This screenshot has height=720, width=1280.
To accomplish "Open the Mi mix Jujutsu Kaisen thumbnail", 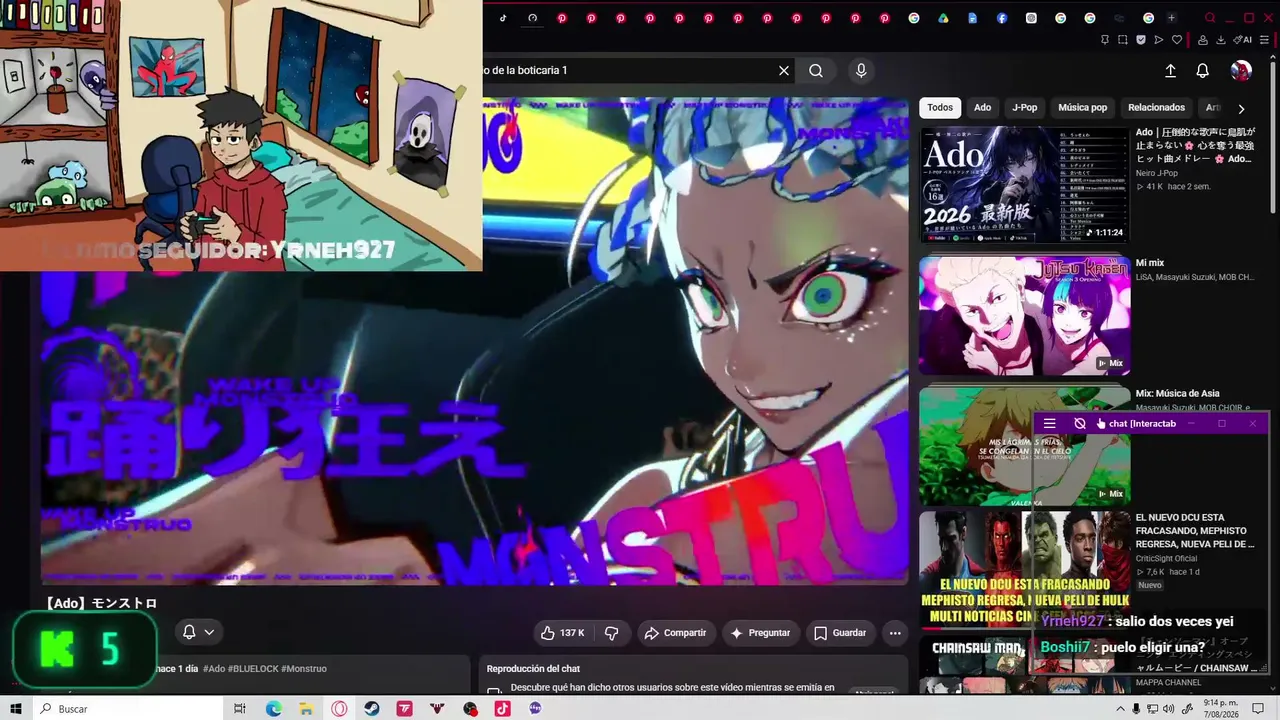I will [1025, 316].
